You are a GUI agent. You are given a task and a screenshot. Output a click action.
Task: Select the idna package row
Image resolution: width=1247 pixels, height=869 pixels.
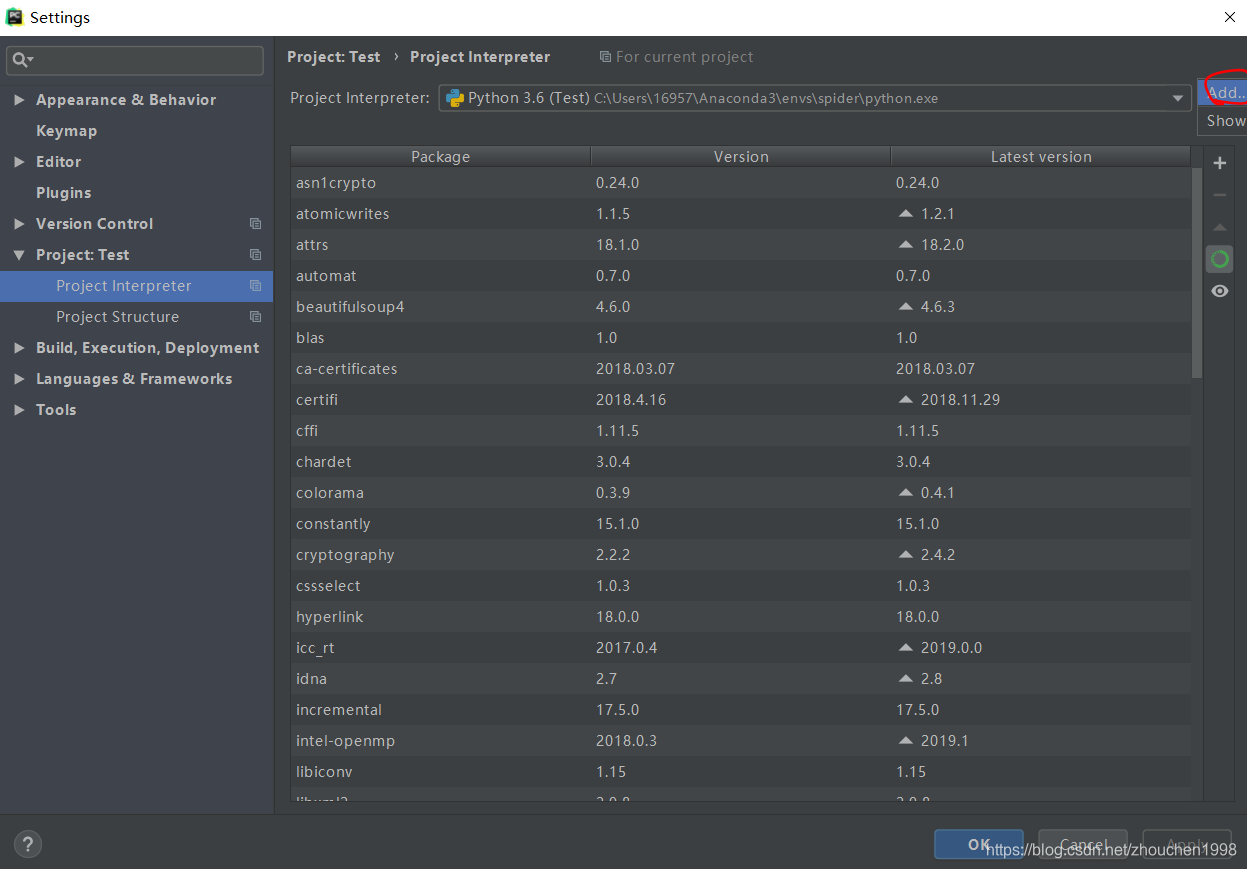pos(740,679)
